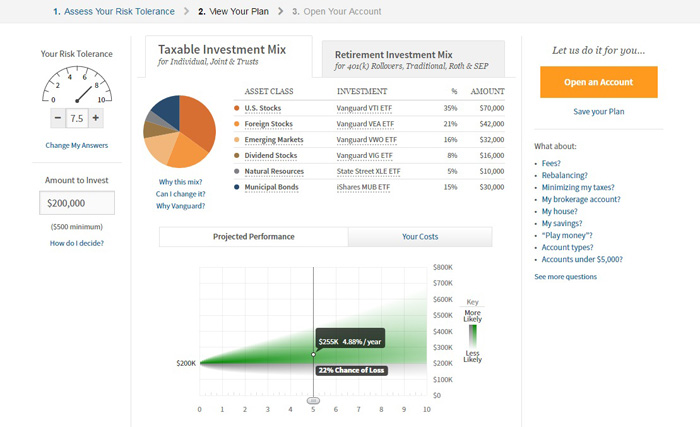700x427 pixels.
Task: Click Emerging Markets asset class
Action: click(274, 140)
